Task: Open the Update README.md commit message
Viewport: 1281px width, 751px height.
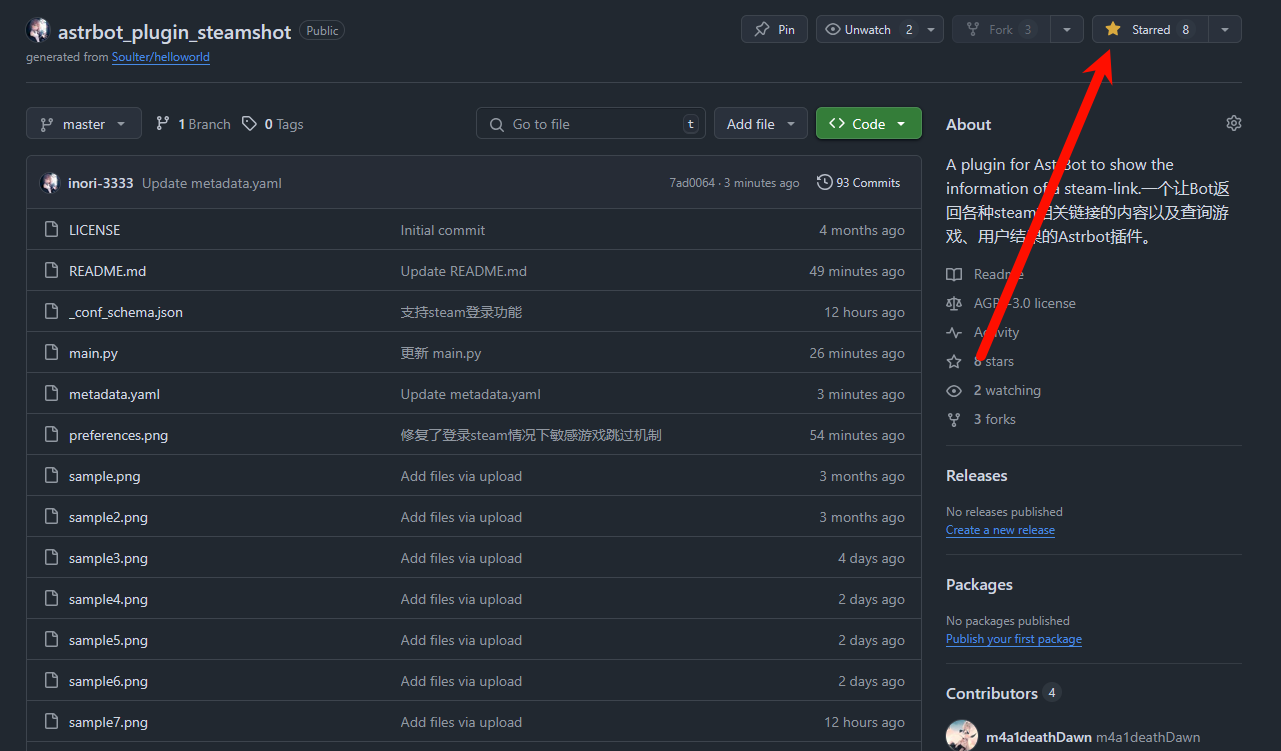Action: pos(464,271)
